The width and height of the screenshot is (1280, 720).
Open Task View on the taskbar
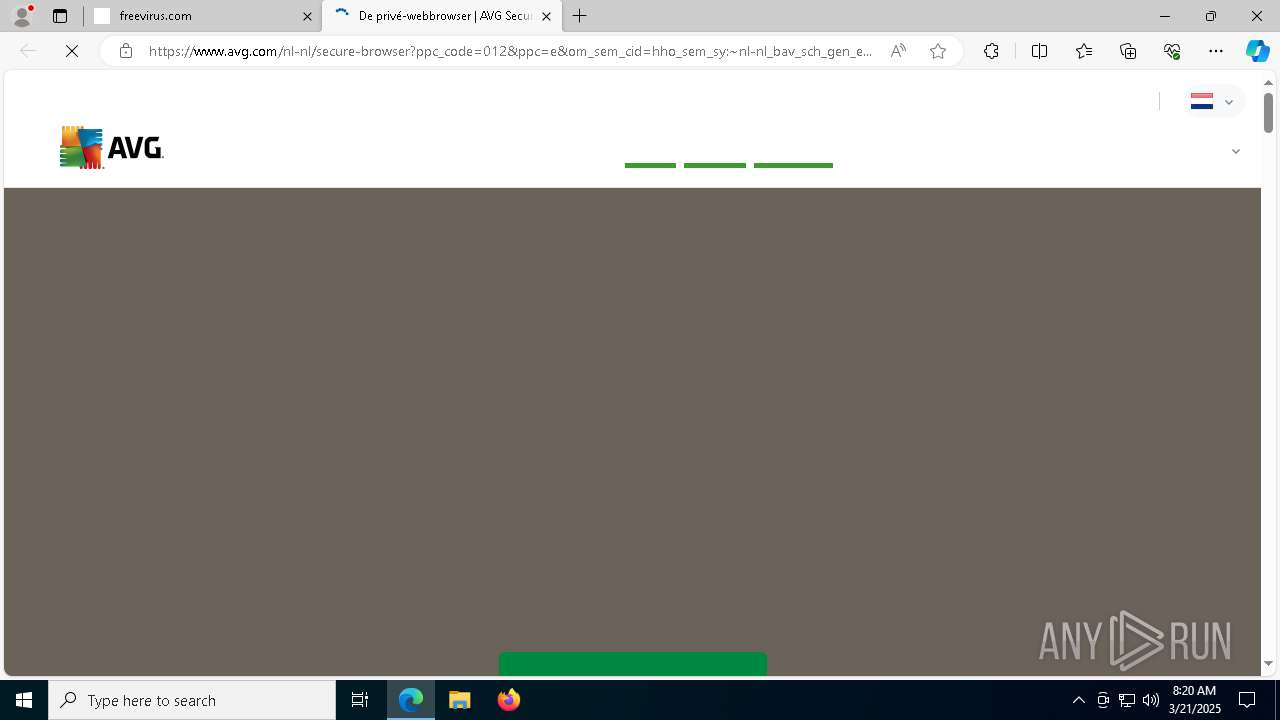360,700
